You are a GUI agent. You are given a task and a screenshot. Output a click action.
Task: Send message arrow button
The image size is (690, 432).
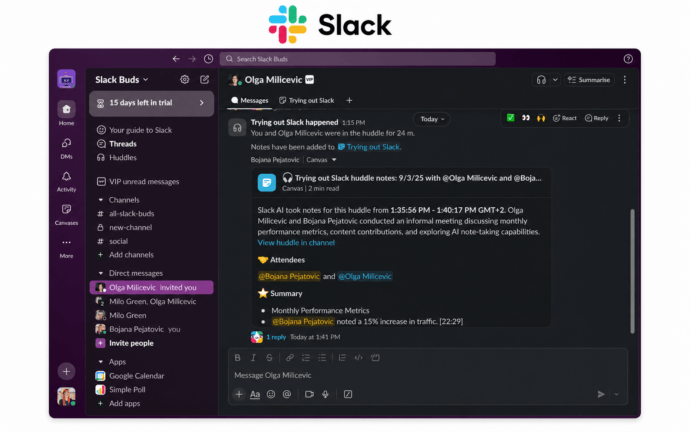click(601, 394)
